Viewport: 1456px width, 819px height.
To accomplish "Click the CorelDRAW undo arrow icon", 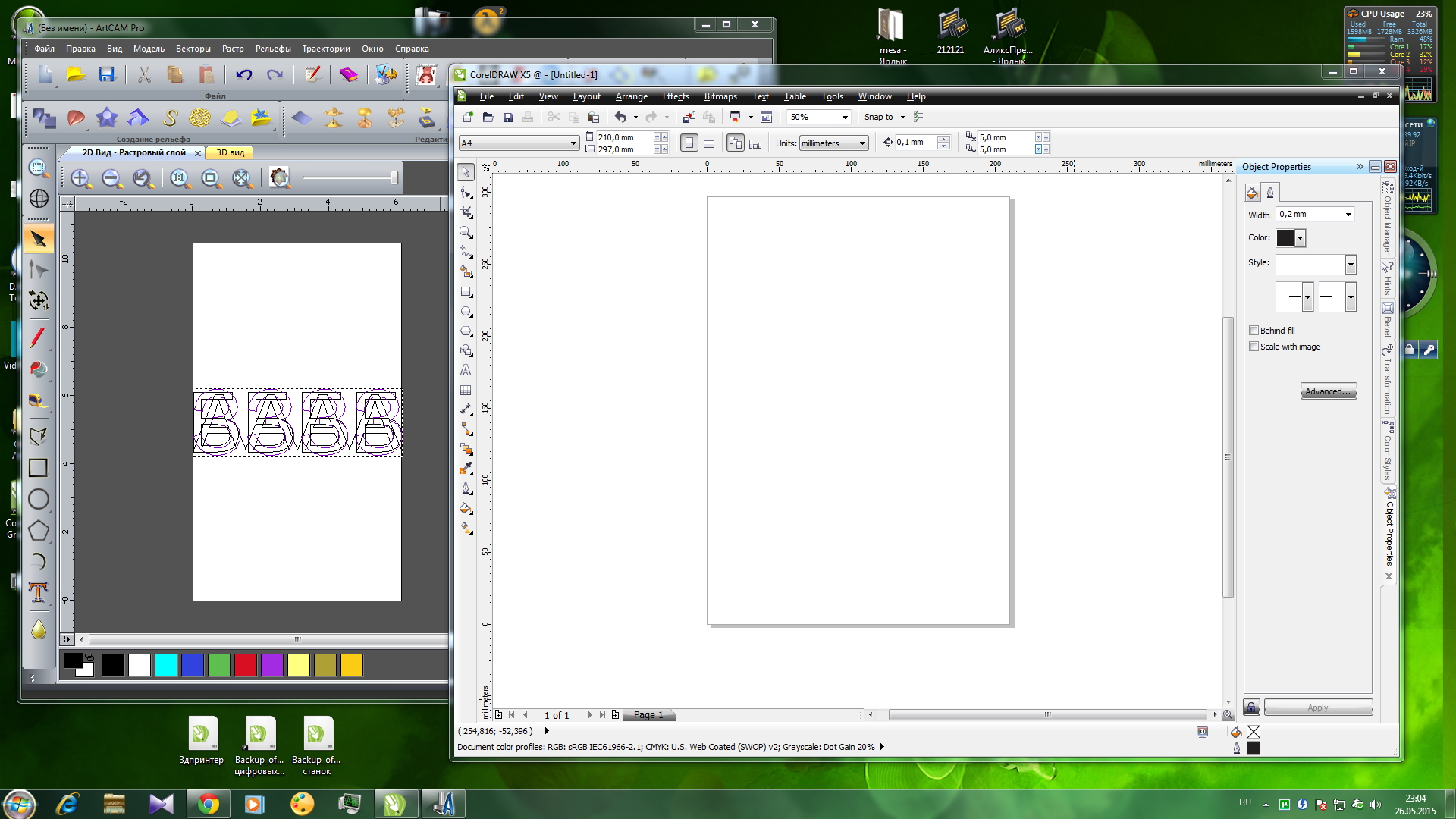I will [620, 117].
